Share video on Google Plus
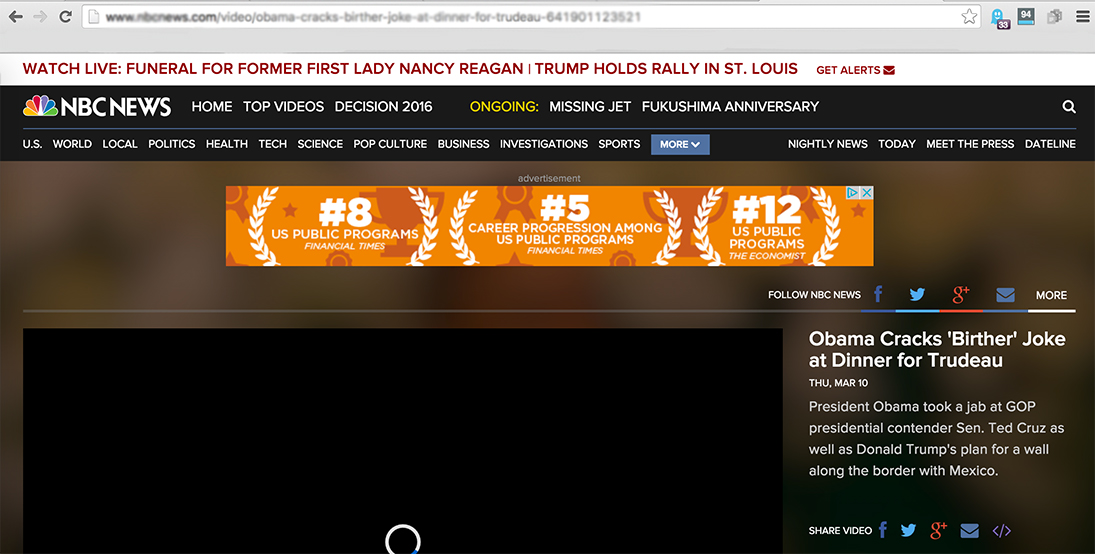 [x=939, y=530]
